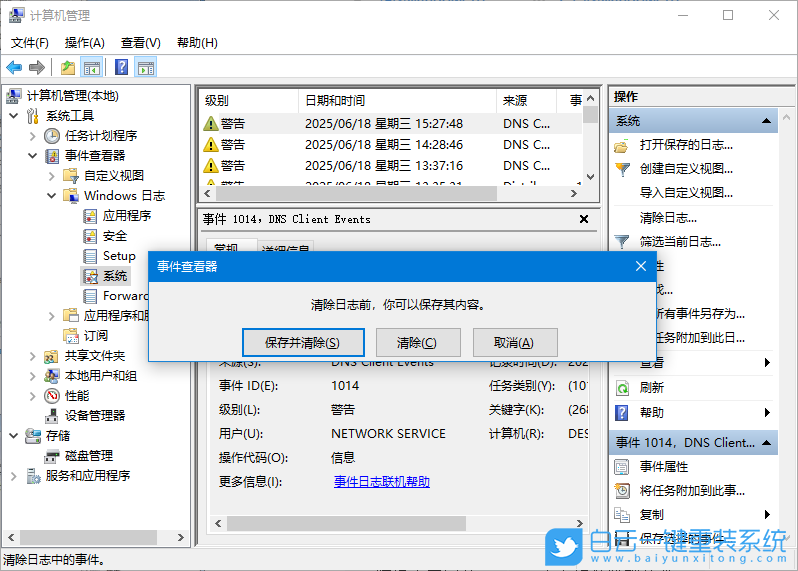Expand the 帮助 submenu arrow in actions
798x571 pixels.
tap(767, 412)
